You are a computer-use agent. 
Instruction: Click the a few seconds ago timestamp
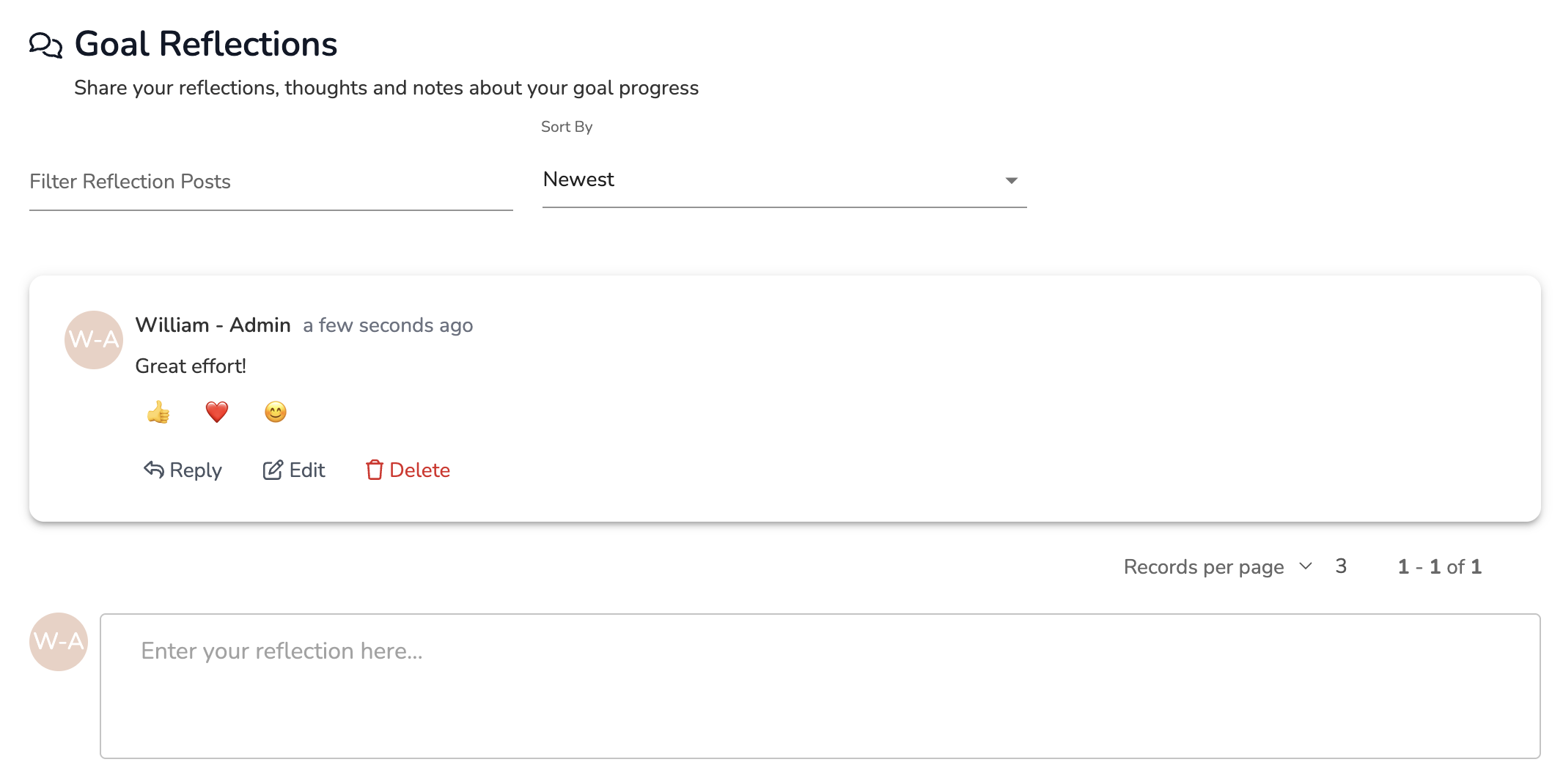(388, 325)
